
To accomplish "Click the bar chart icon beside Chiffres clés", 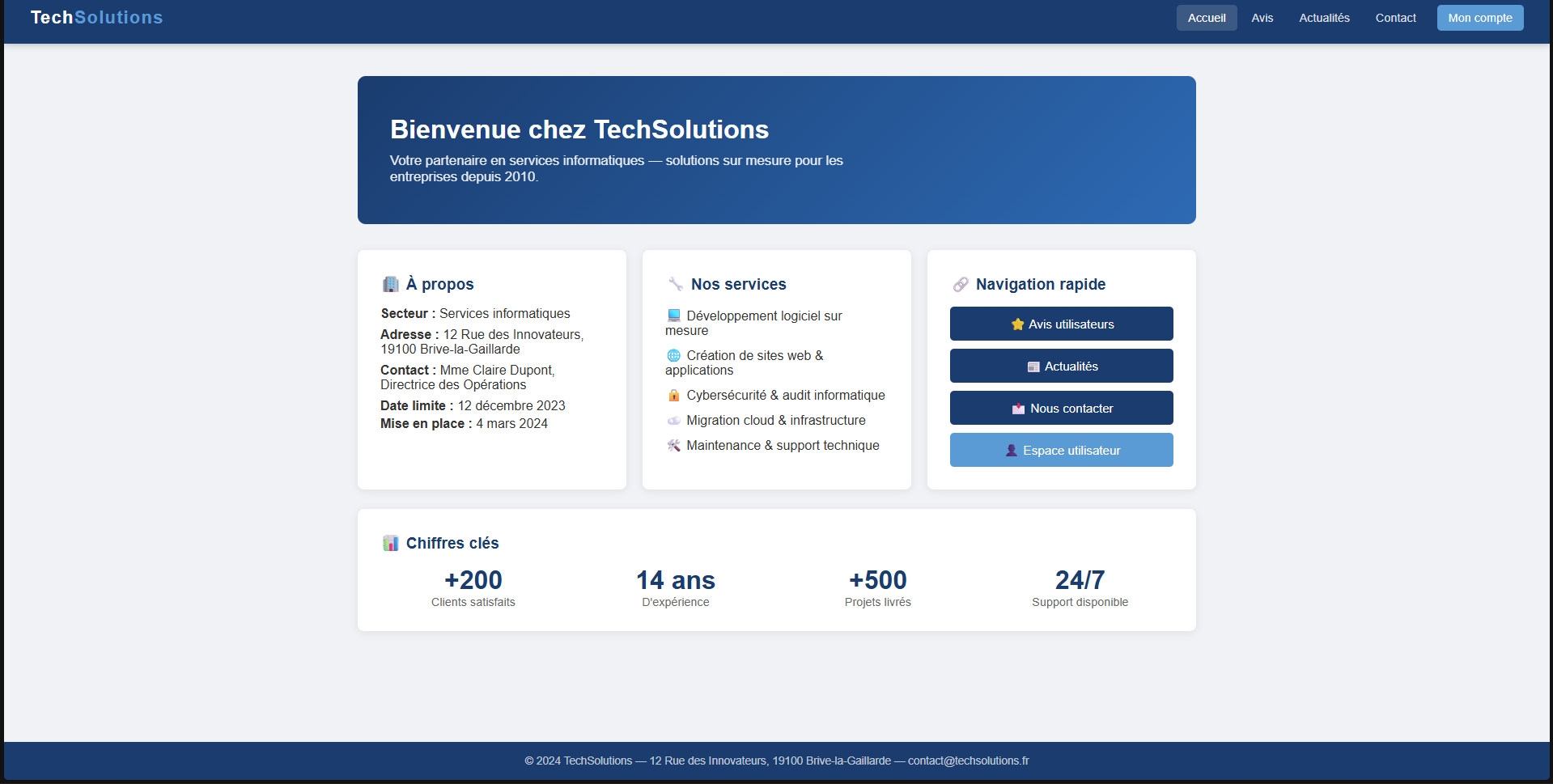I will (x=390, y=543).
